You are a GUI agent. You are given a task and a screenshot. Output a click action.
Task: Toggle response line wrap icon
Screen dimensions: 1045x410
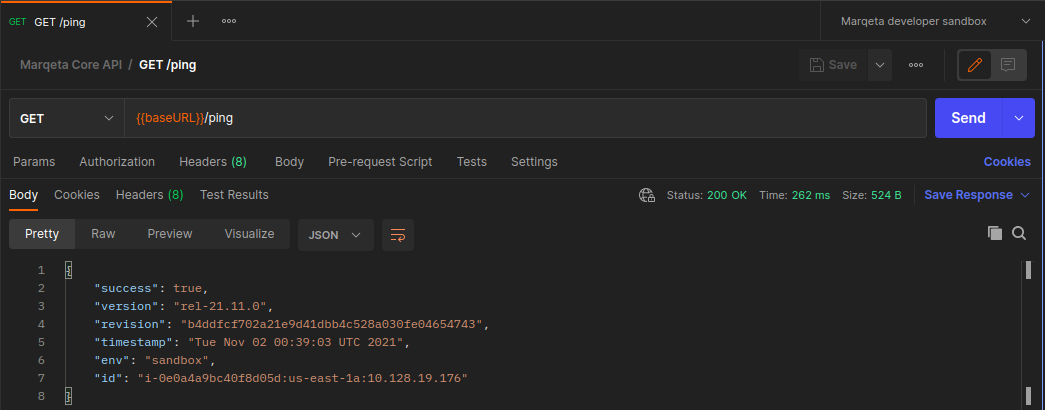(x=398, y=235)
